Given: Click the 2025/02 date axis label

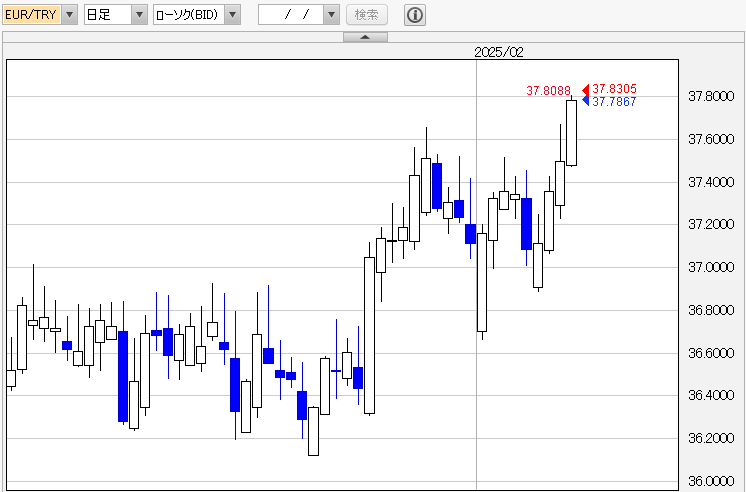Looking at the screenshot, I should (x=499, y=52).
